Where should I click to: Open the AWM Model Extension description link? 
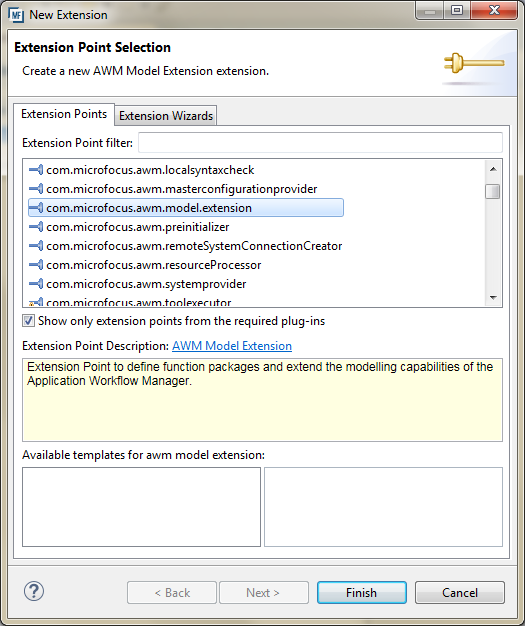(232, 346)
